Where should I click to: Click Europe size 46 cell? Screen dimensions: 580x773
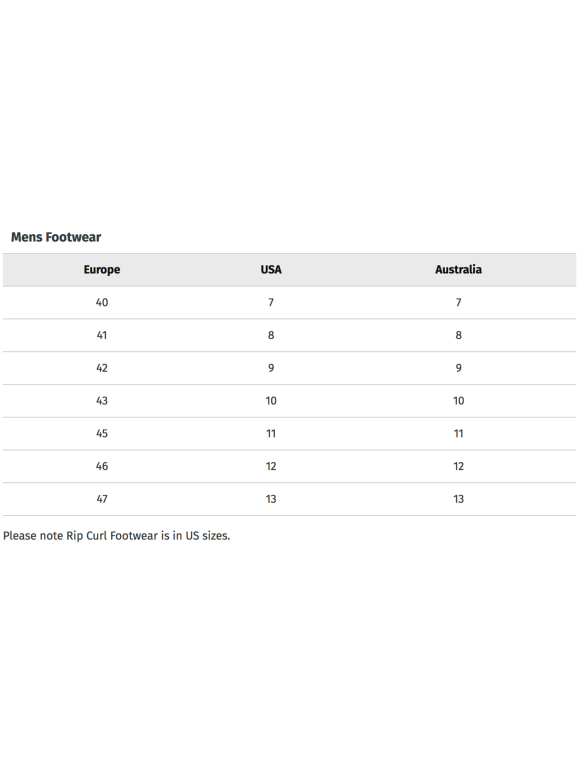coord(102,466)
